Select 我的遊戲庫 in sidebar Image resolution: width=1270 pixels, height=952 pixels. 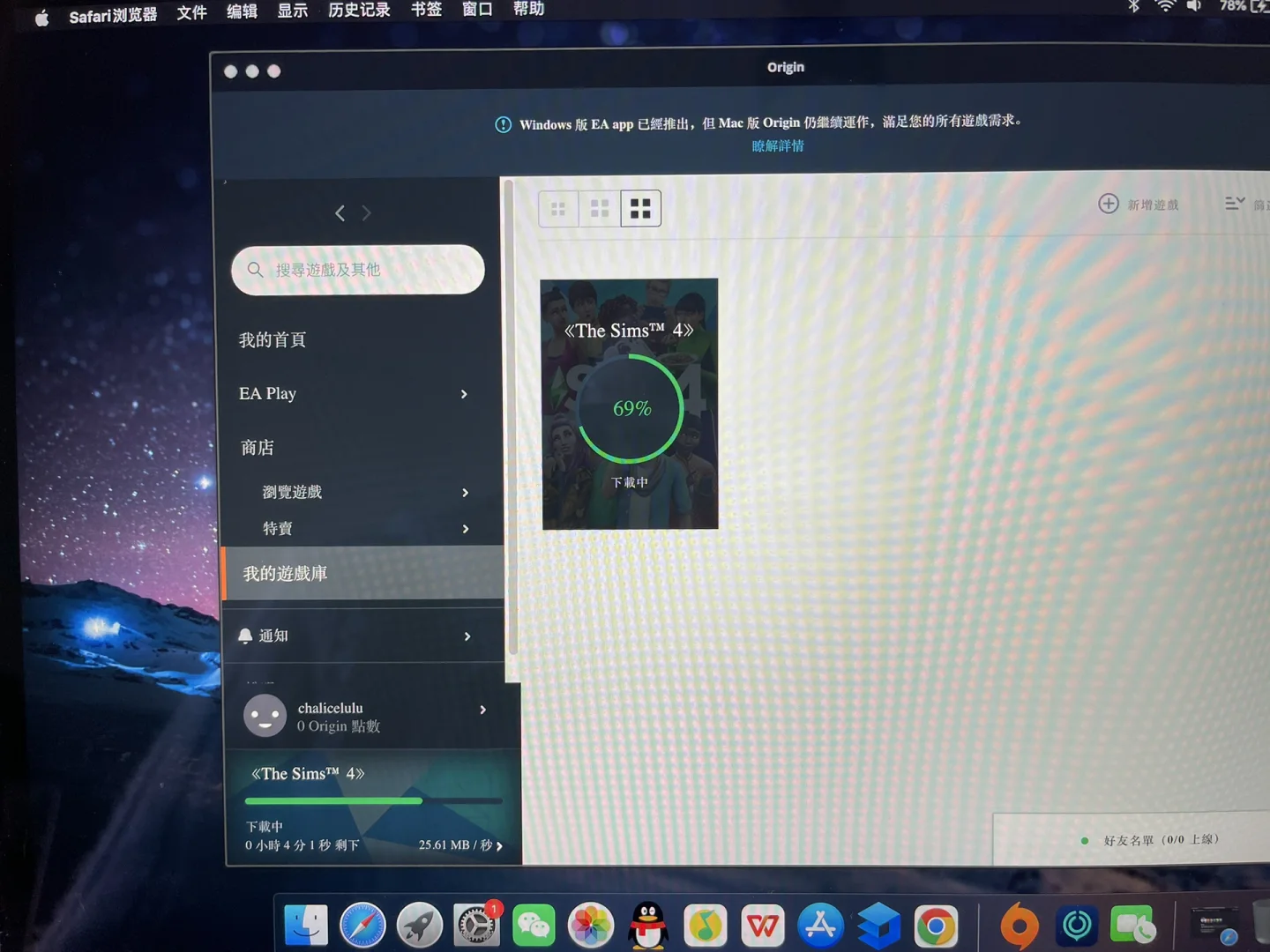[x=363, y=573]
